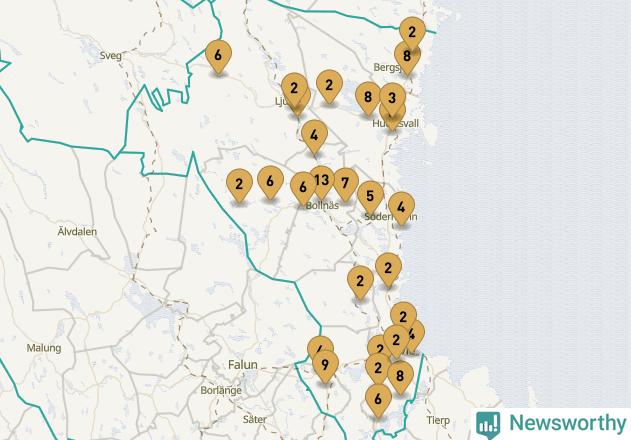The height and width of the screenshot is (440, 631).
Task: Click the westernmost 2 marker in the Bollnäs row
Action: [x=239, y=184]
